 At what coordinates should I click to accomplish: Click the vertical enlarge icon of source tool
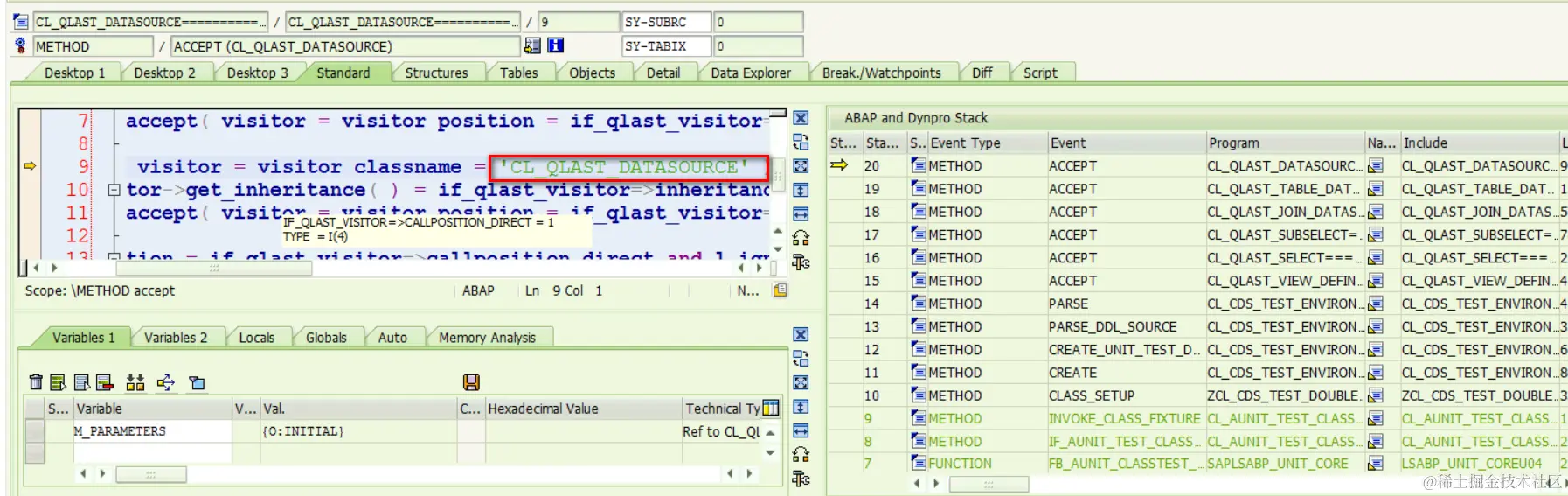[801, 190]
